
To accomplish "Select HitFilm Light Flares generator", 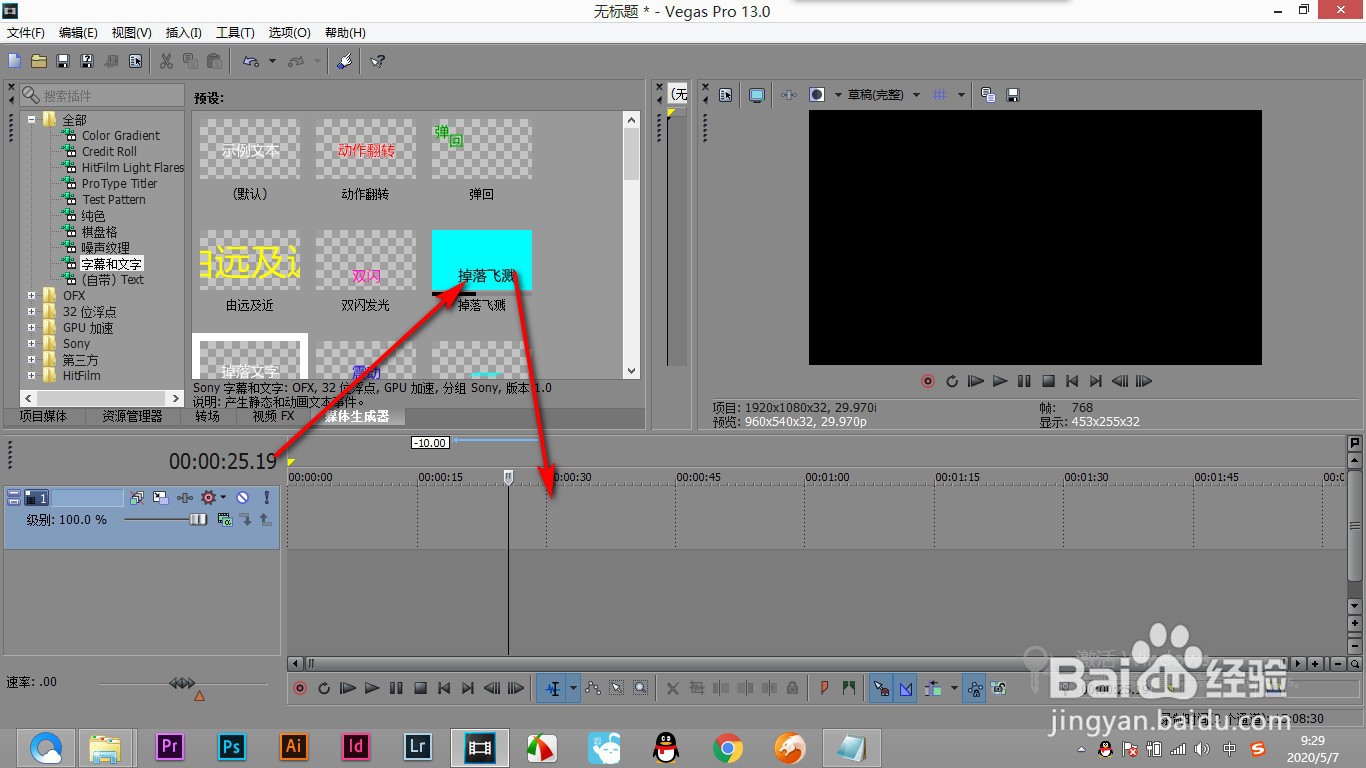I will coord(133,167).
